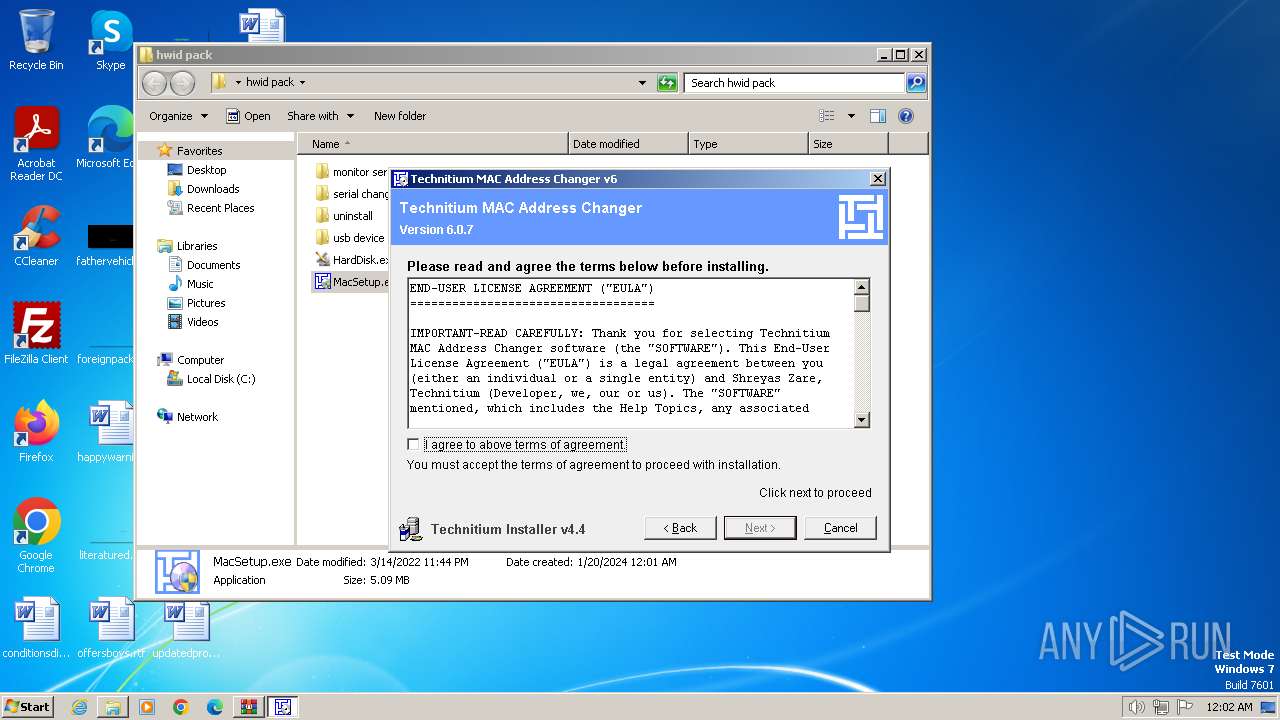1280x720 pixels.
Task: Select Network in the navigation pane
Action: click(x=197, y=417)
